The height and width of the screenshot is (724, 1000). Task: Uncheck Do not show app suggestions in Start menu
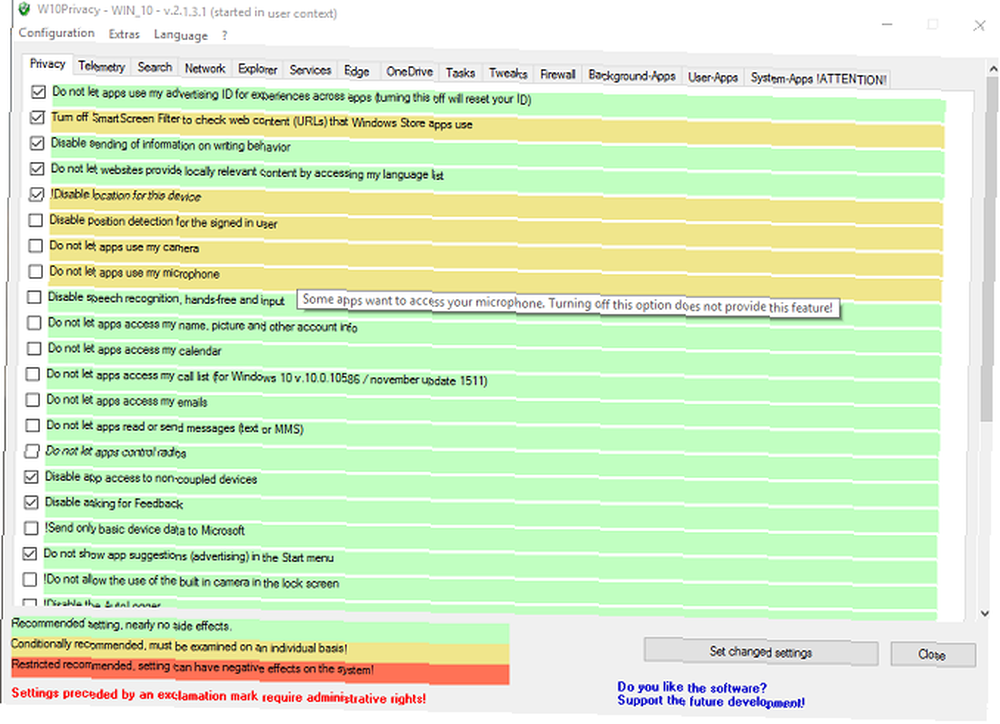point(30,553)
